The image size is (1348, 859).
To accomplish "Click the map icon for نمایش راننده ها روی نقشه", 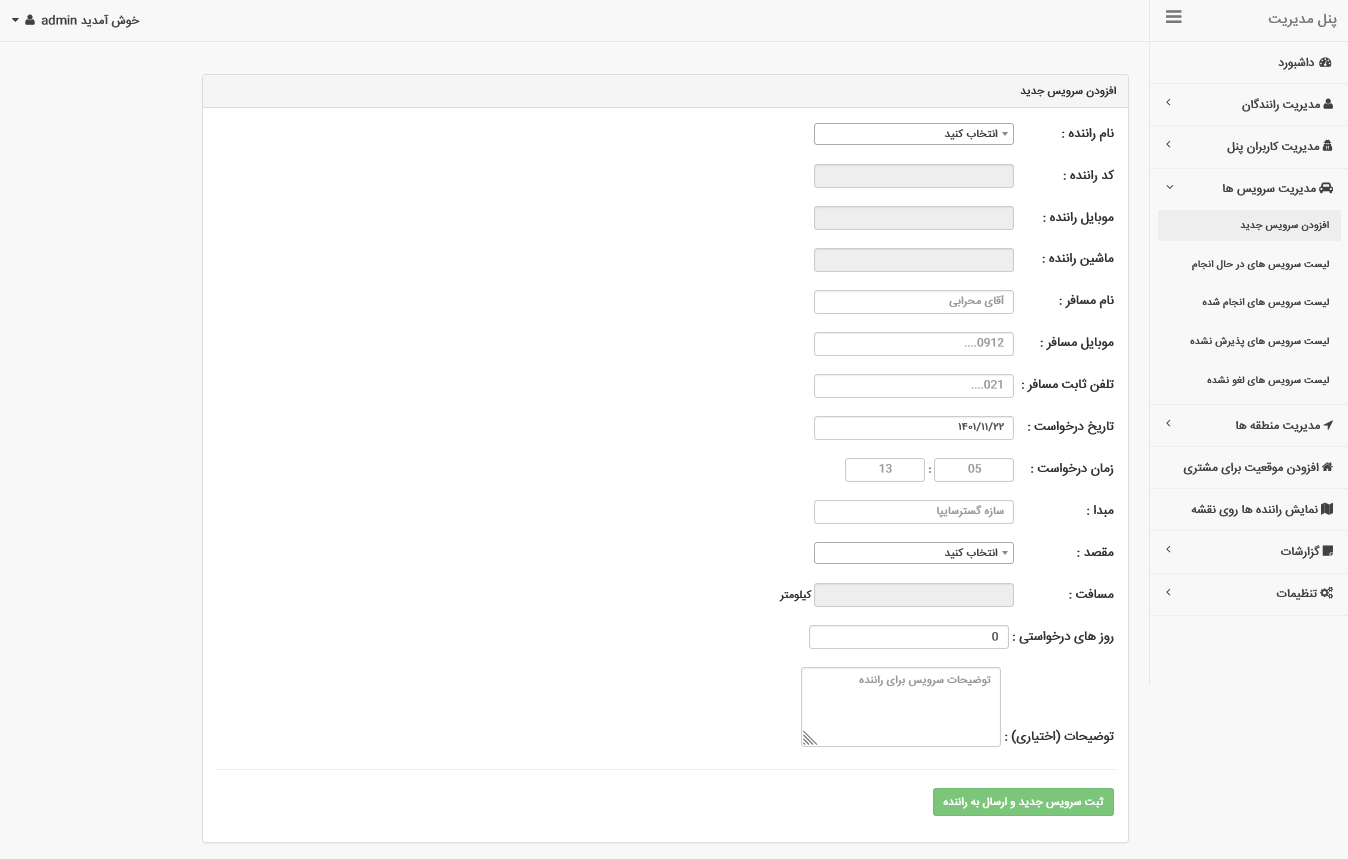I will 1327,509.
